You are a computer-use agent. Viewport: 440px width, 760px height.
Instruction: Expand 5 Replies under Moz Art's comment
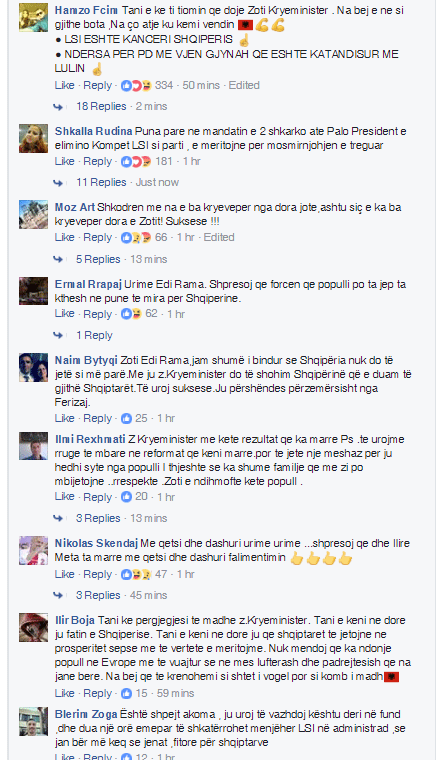tap(98, 259)
